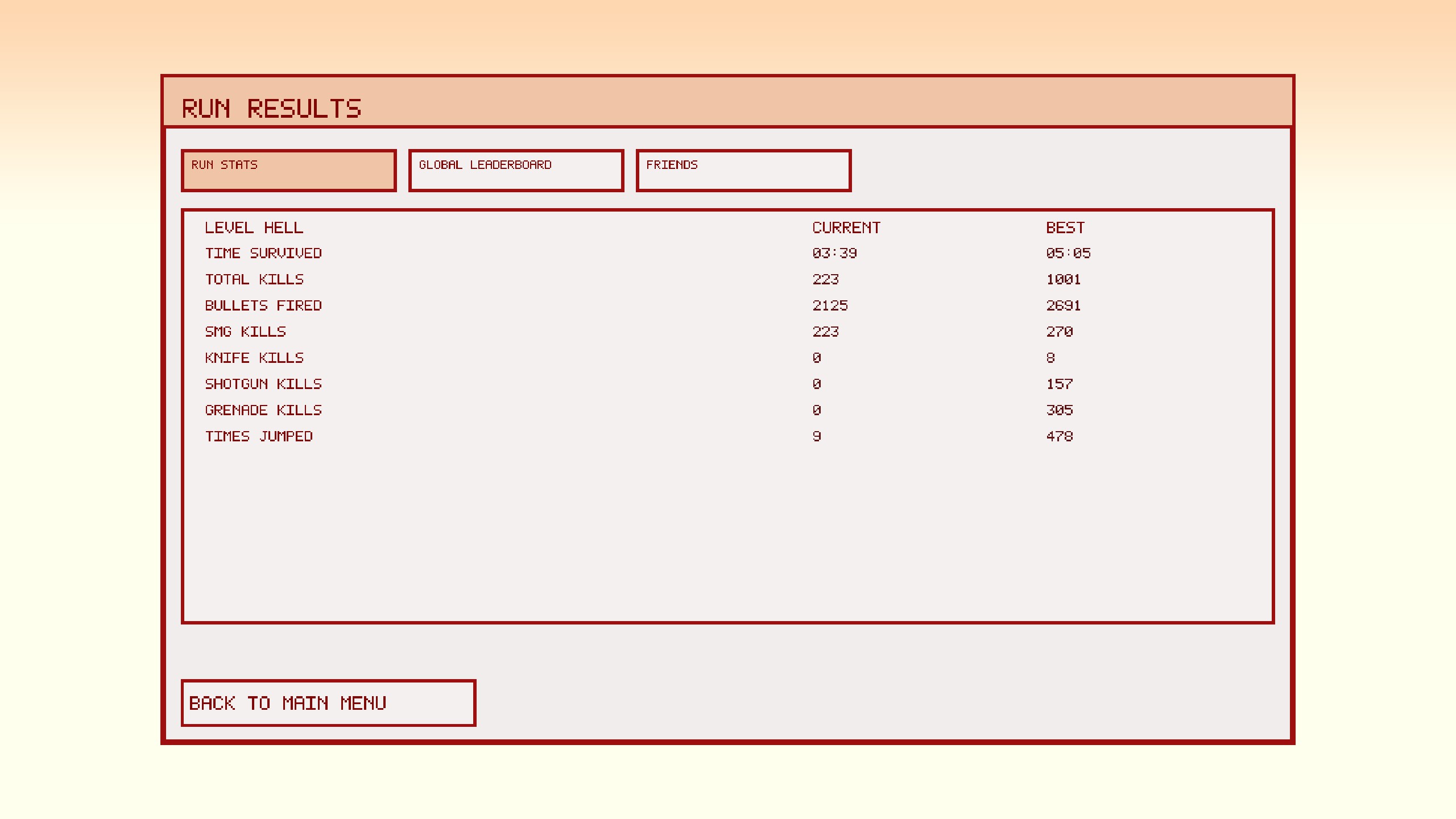Click the Level Hell heading
1456x819 pixels.
pyautogui.click(x=254, y=228)
